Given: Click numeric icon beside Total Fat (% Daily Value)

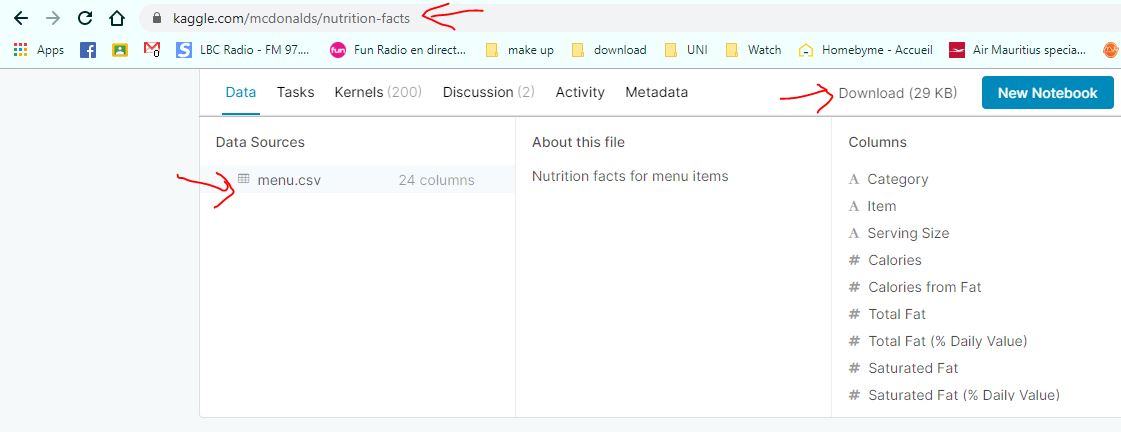Looking at the screenshot, I should pyautogui.click(x=854, y=341).
